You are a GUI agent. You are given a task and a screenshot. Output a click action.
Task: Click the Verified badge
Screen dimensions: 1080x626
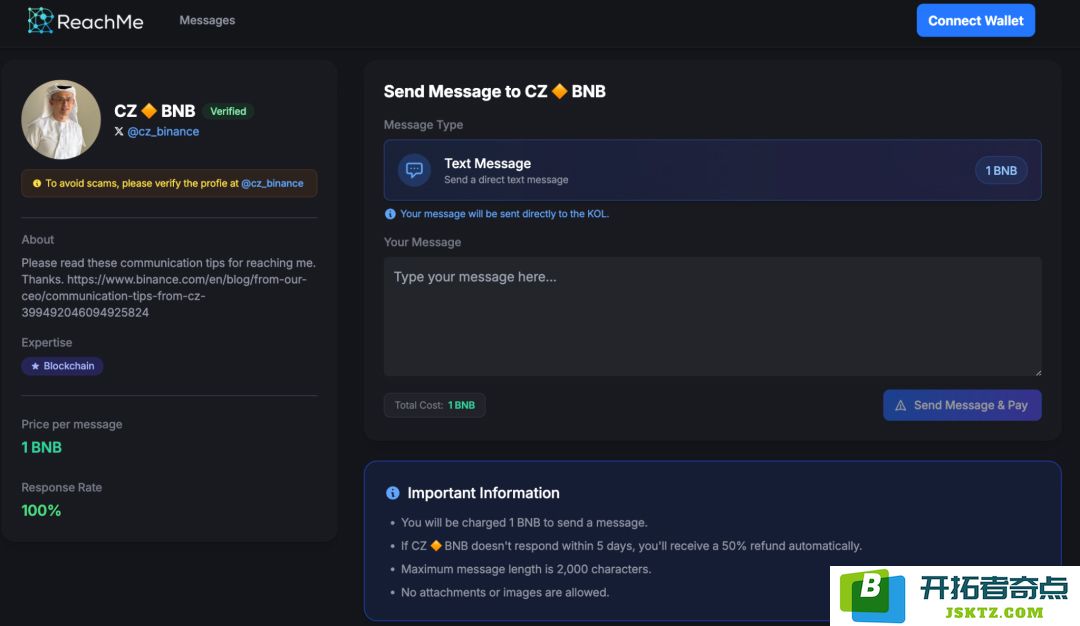(228, 111)
